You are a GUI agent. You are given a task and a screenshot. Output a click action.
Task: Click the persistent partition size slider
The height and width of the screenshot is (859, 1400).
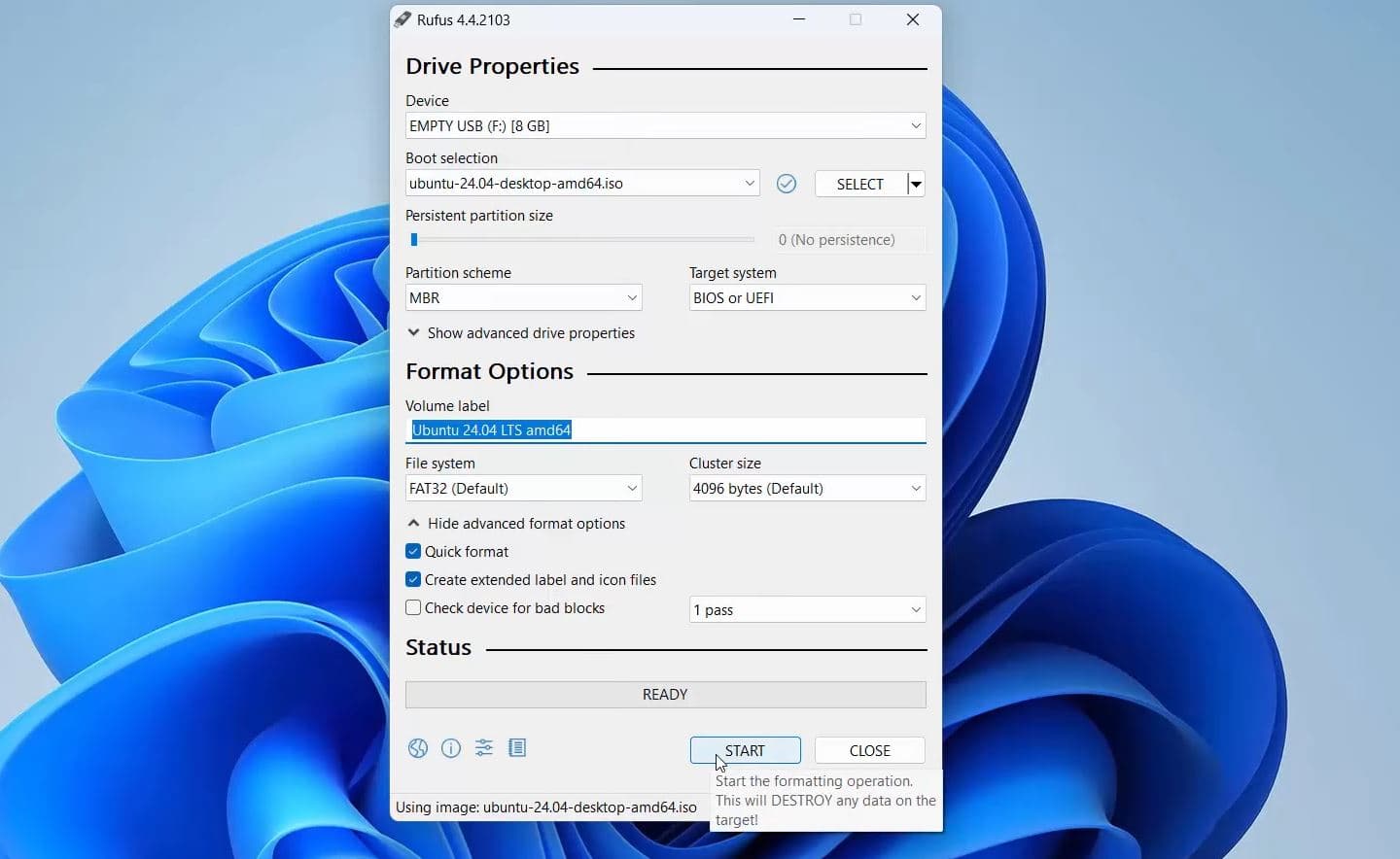(581, 240)
